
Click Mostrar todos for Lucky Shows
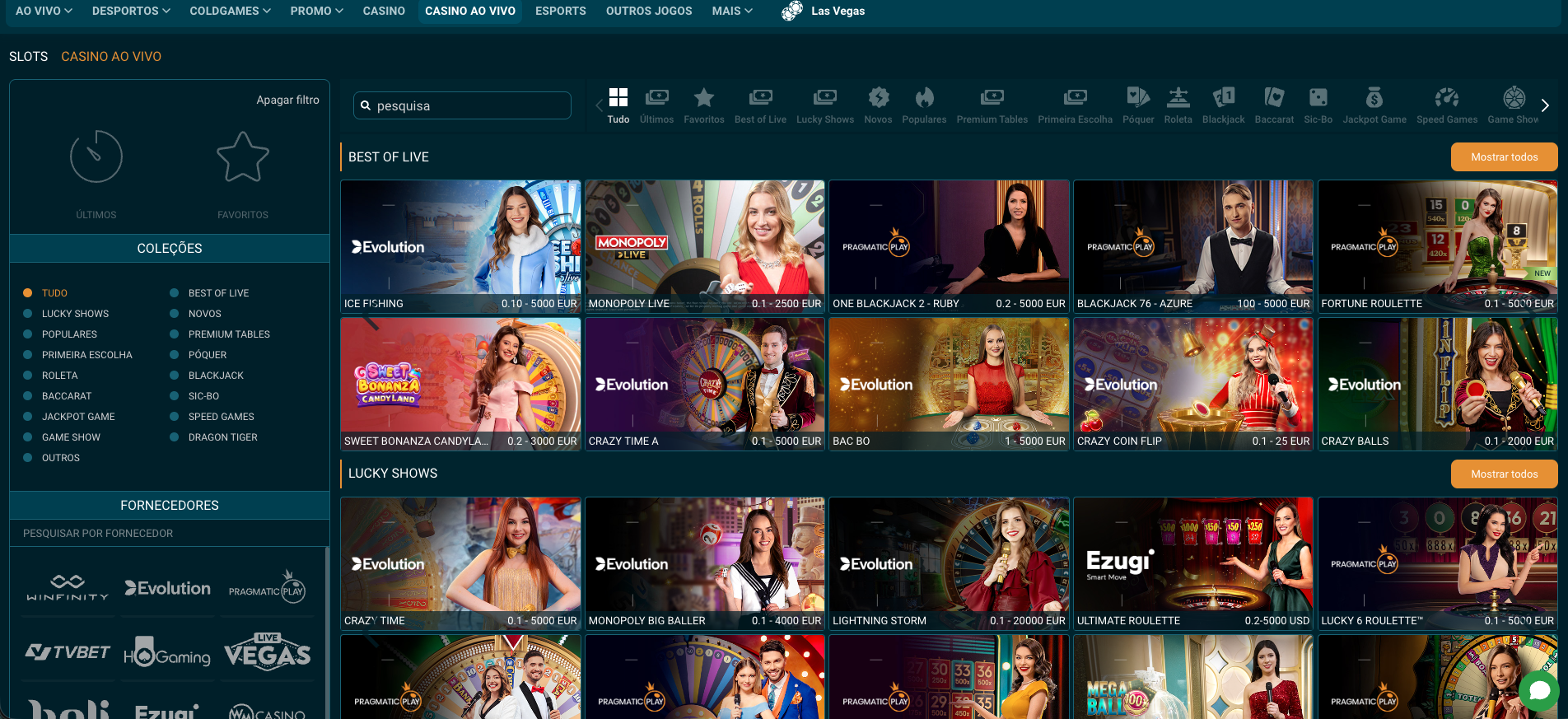[1504, 474]
